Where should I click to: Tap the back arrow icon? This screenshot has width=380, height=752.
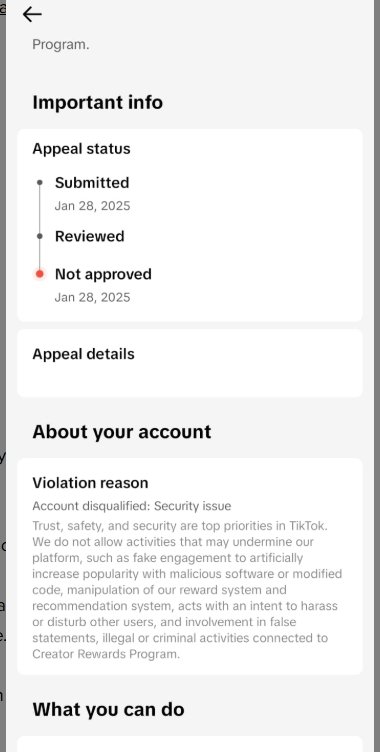pyautogui.click(x=32, y=14)
